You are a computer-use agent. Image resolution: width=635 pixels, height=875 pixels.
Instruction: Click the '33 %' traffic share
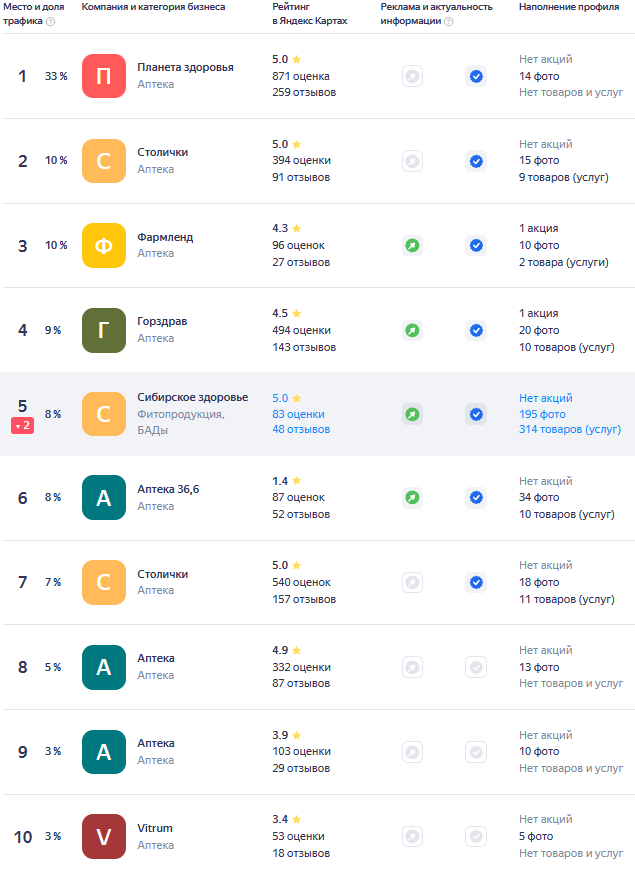56,76
